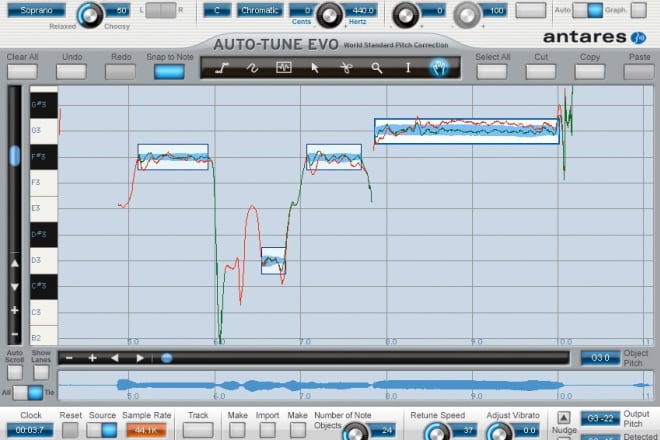Image resolution: width=660 pixels, height=440 pixels.
Task: Select the Magnifying glass zoom tool
Action: [377, 68]
